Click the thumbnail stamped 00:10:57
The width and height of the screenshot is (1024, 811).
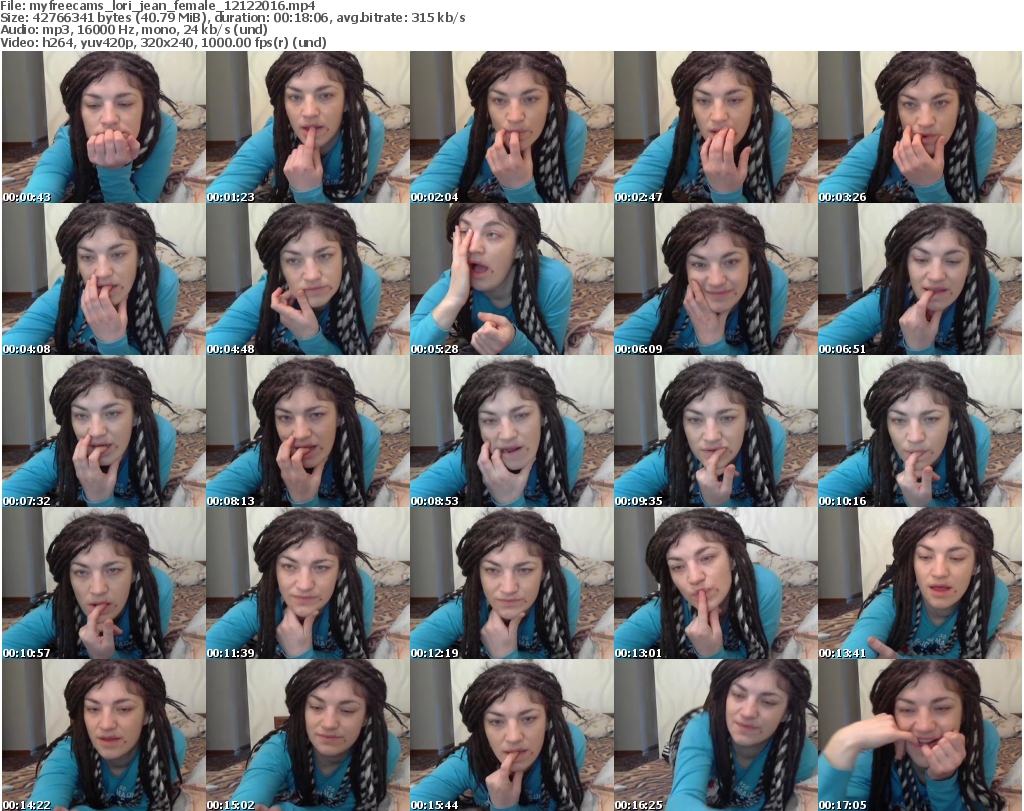(104, 583)
